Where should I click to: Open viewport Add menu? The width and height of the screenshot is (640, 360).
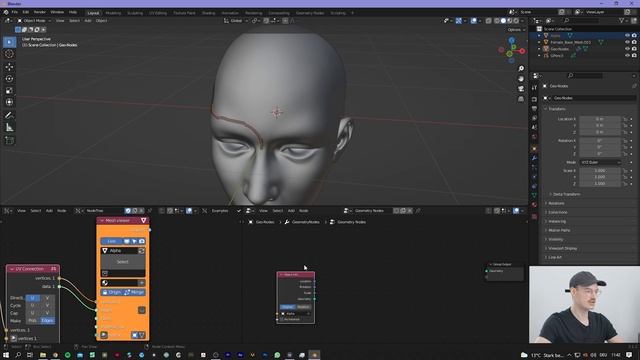click(88, 20)
